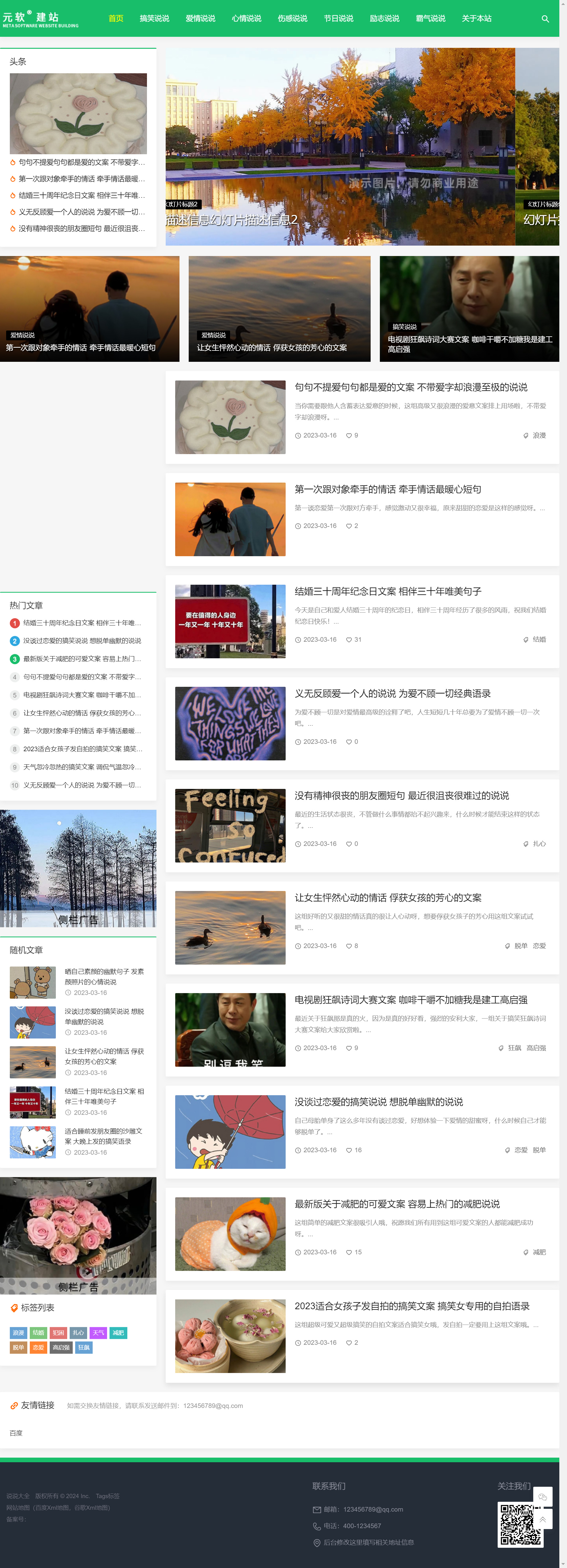This screenshot has height=1568, width=567.
Task: Open the Tags标签 footer link
Action: [x=107, y=1496]
